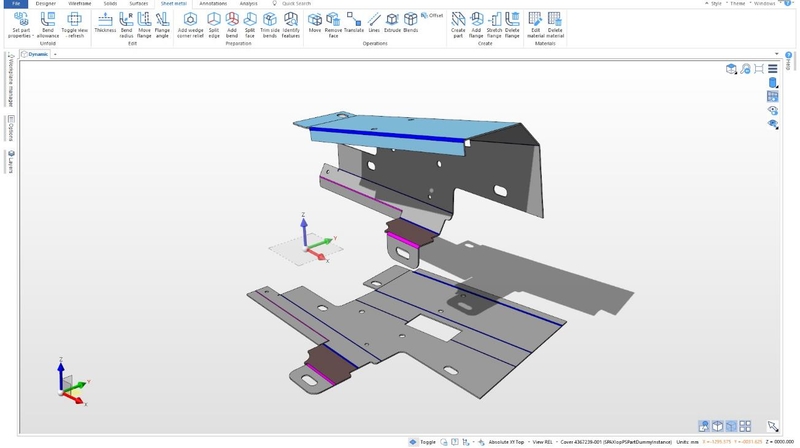The height and width of the screenshot is (448, 800).
Task: Switch to the Designer tab
Action: click(x=45, y=4)
